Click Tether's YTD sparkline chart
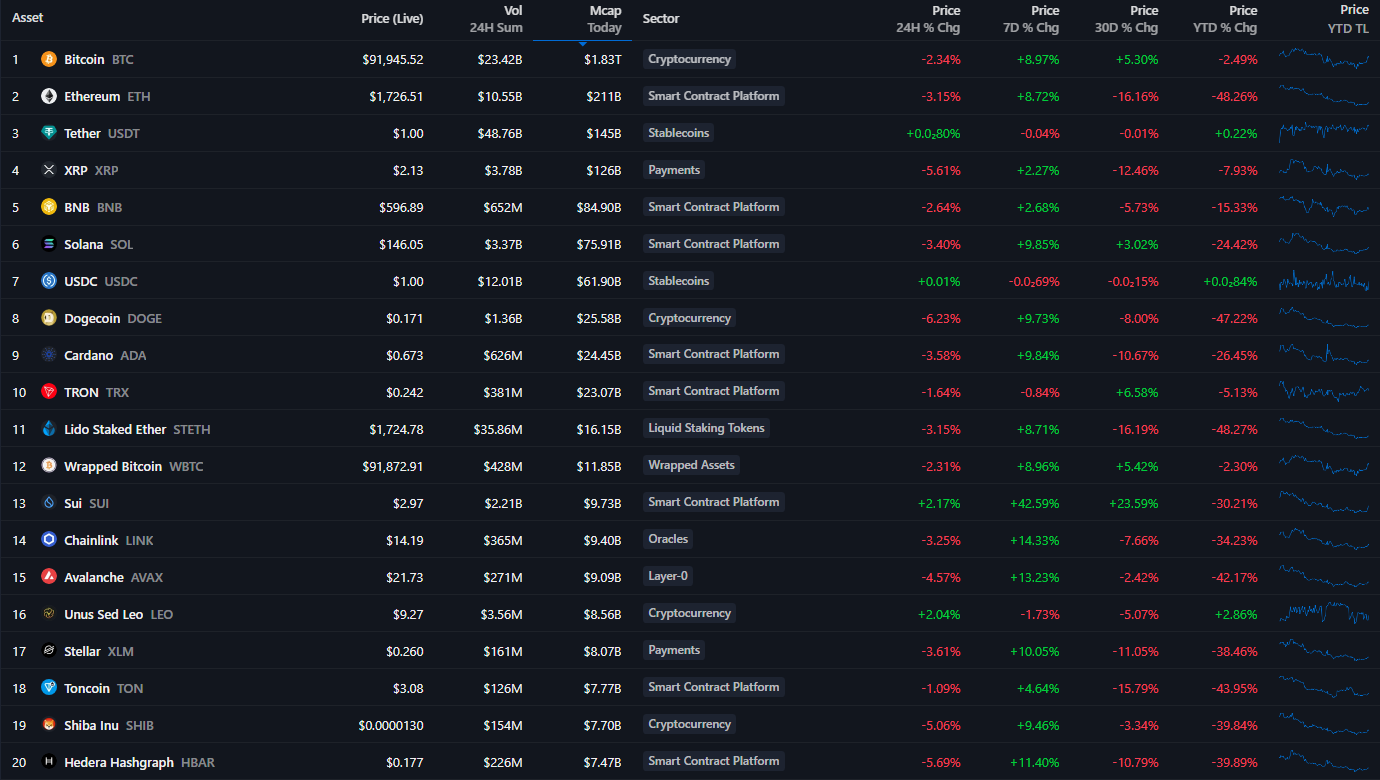Image resolution: width=1380 pixels, height=780 pixels. pyautogui.click(x=1324, y=132)
